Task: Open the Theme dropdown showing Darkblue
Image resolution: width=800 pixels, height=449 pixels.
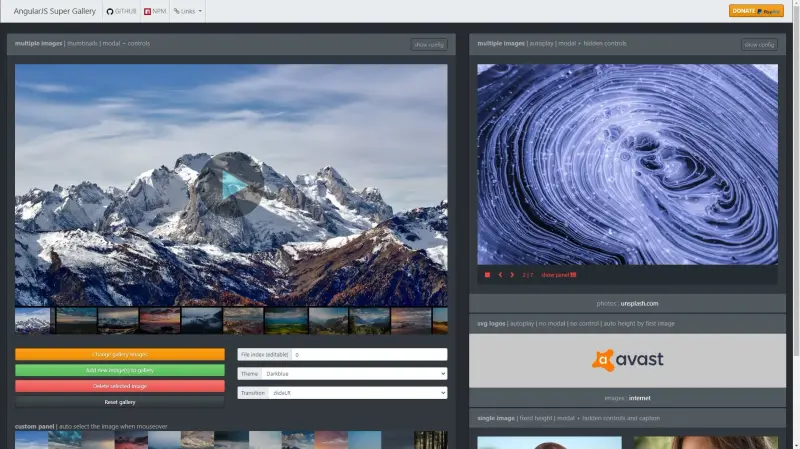Action: pyautogui.click(x=354, y=373)
